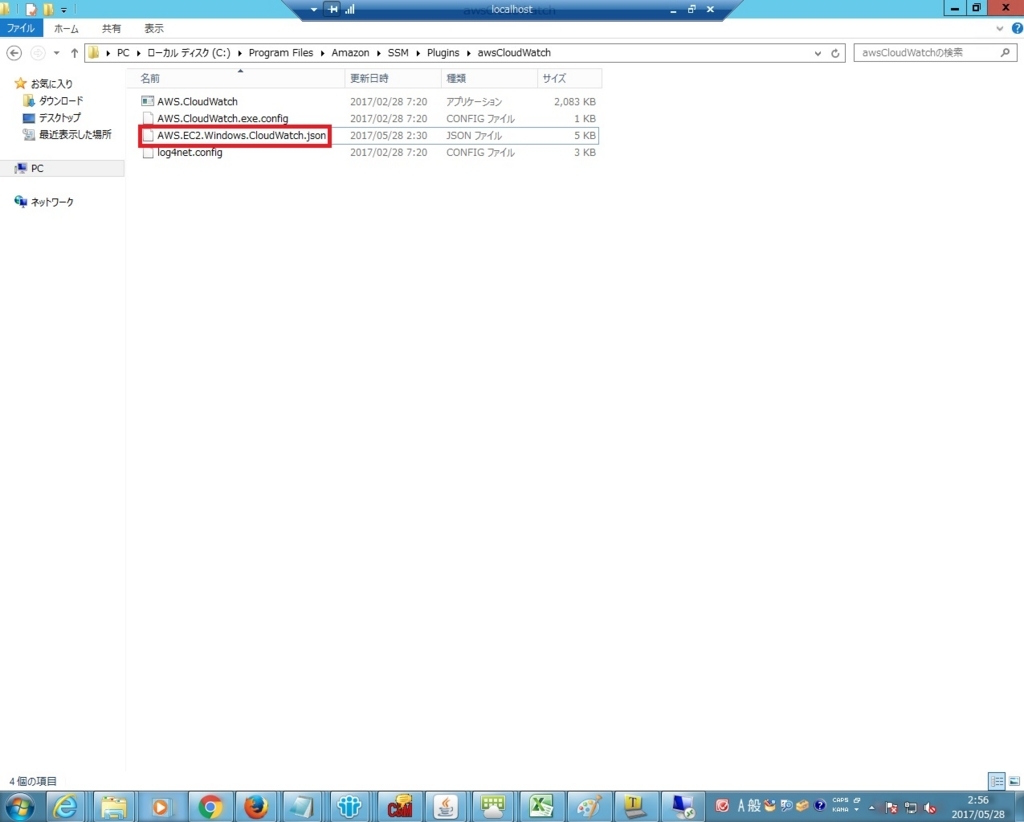Launch Google Chrome from the taskbar
The image size is (1024, 822).
210,808
